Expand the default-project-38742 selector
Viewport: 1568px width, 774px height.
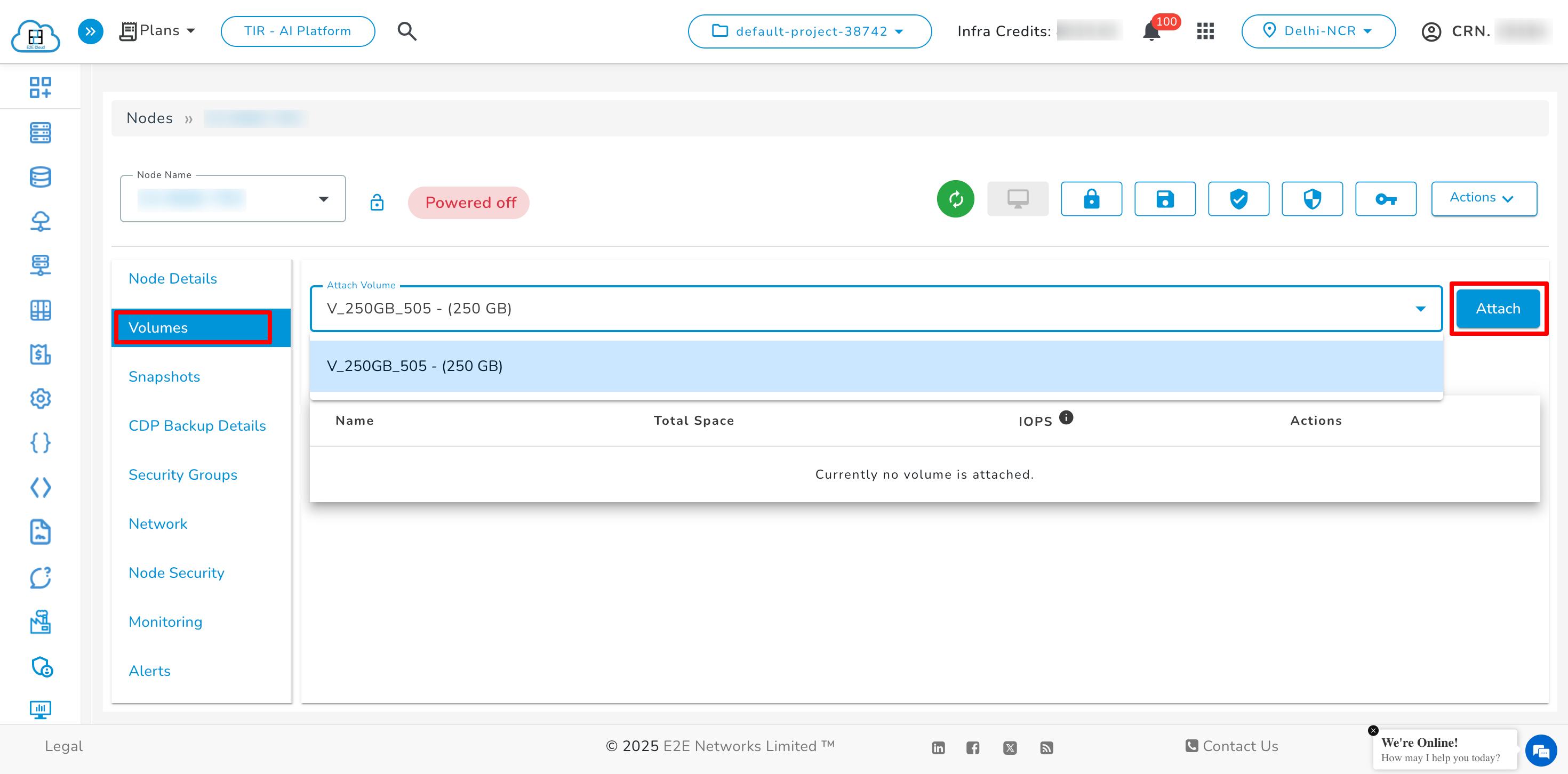(x=809, y=31)
